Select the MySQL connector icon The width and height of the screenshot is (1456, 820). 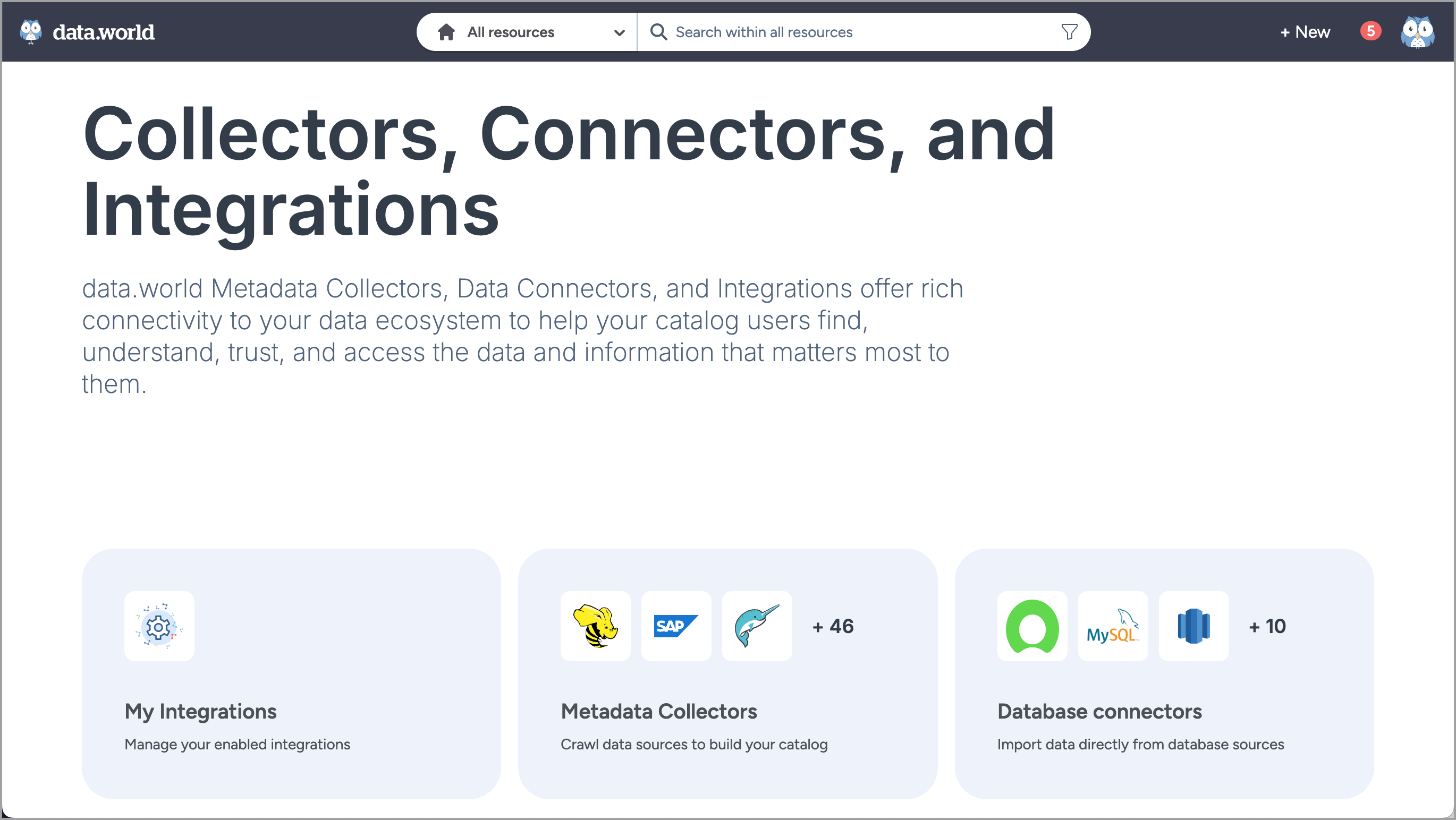point(1113,626)
